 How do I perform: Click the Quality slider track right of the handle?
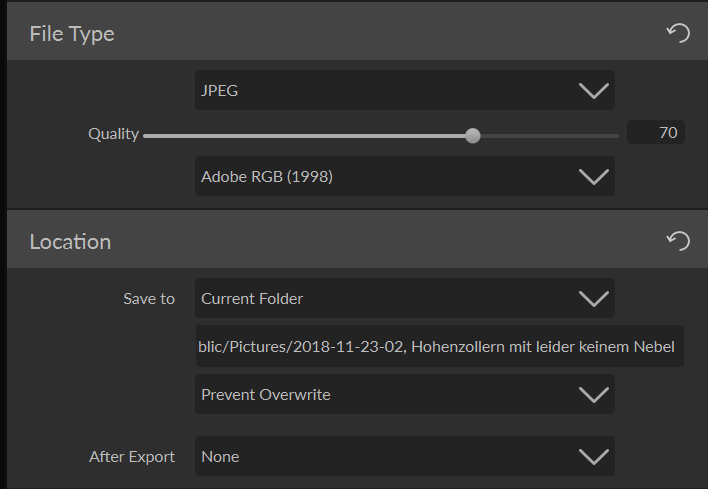coord(548,135)
